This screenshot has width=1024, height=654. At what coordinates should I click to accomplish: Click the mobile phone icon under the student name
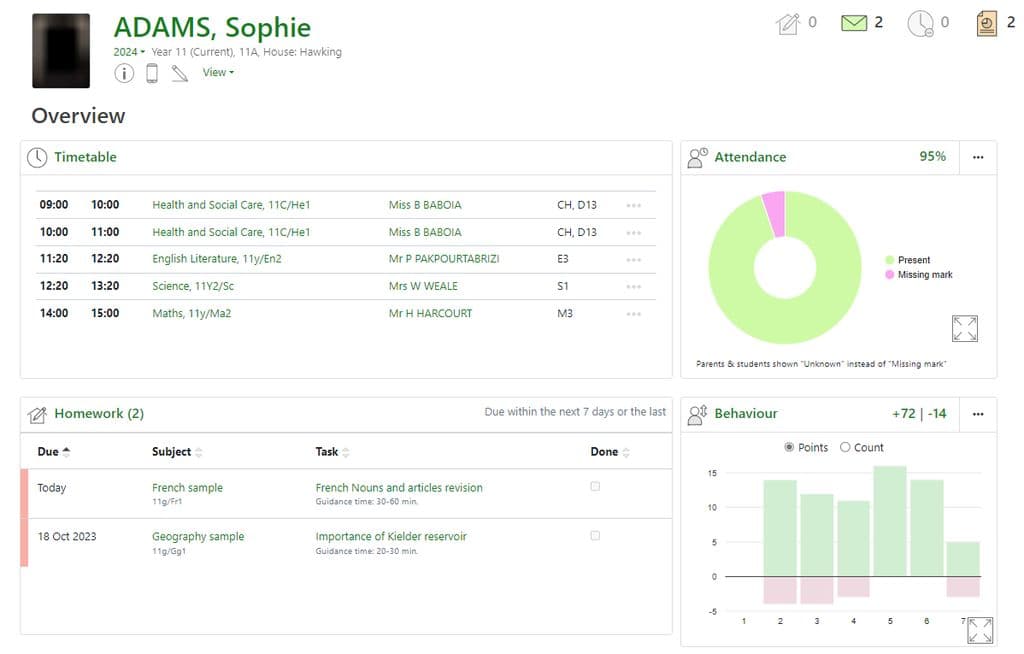click(x=152, y=73)
